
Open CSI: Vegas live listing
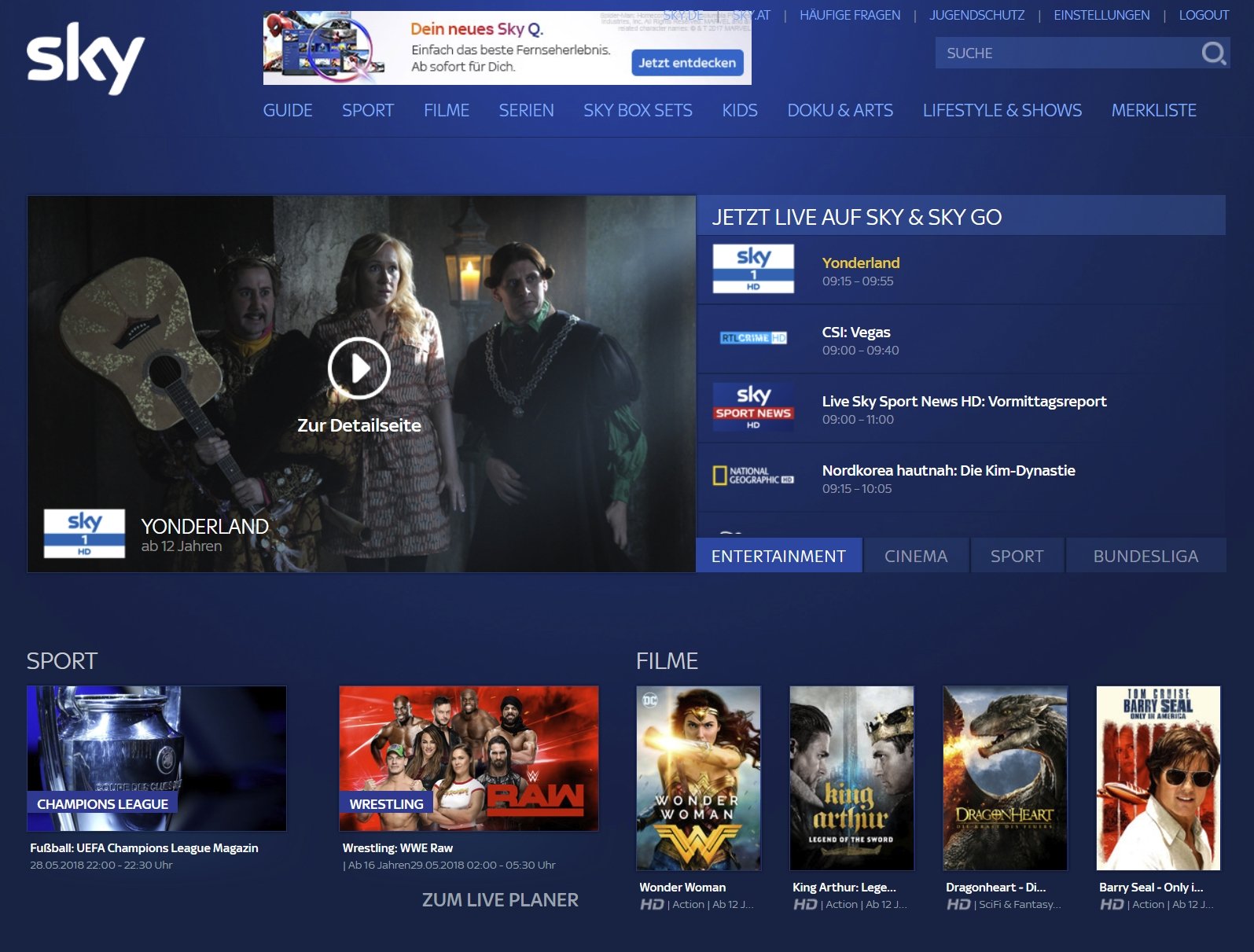click(x=961, y=339)
